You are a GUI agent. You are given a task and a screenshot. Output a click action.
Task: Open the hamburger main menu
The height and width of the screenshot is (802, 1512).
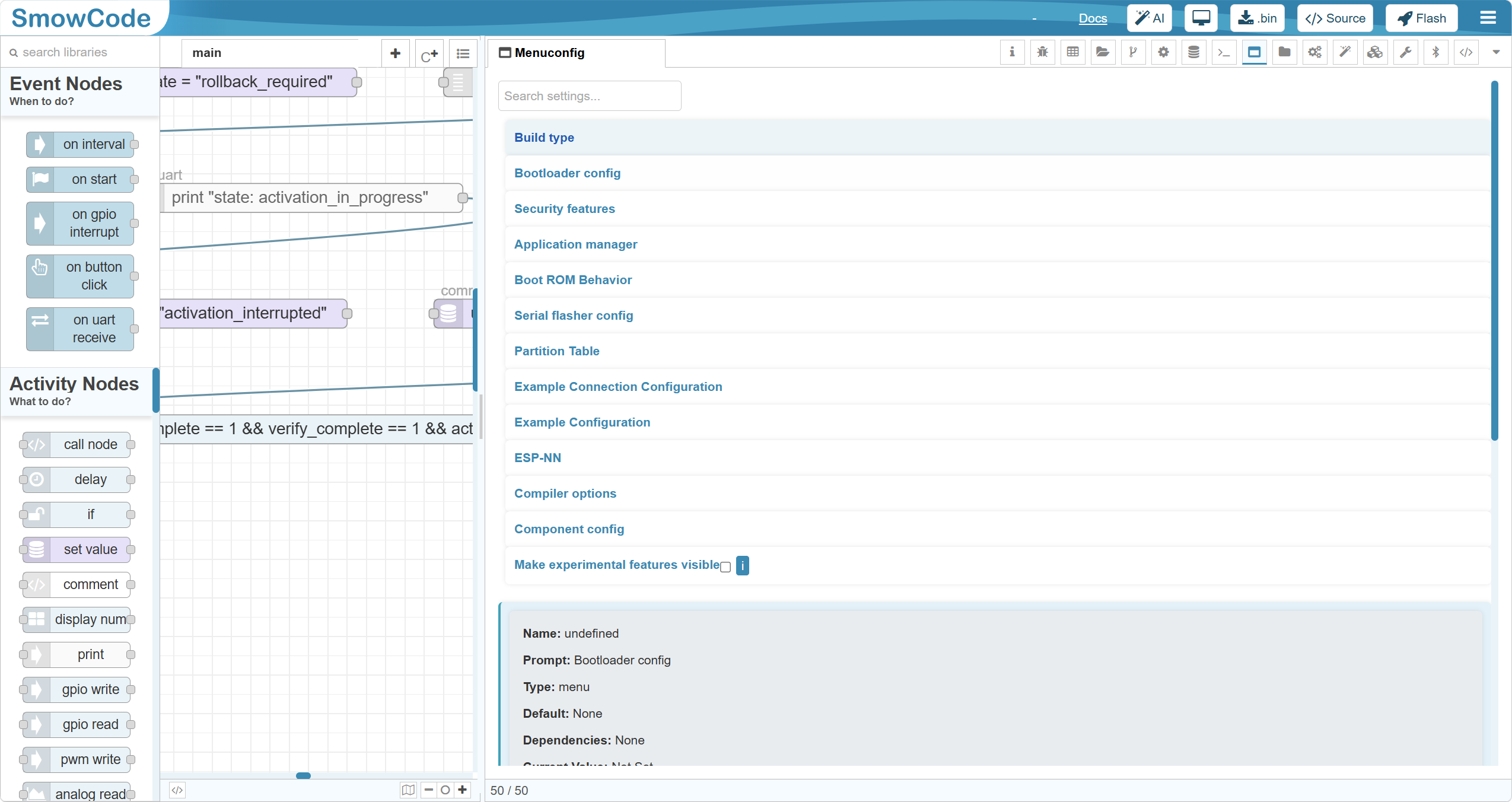click(x=1488, y=18)
